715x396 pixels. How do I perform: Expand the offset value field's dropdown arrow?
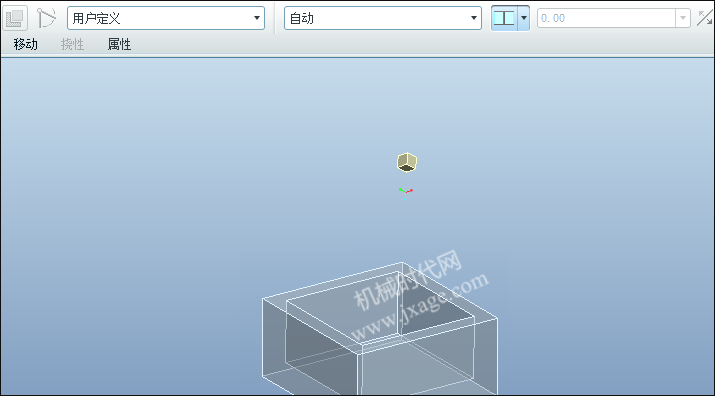[683, 18]
